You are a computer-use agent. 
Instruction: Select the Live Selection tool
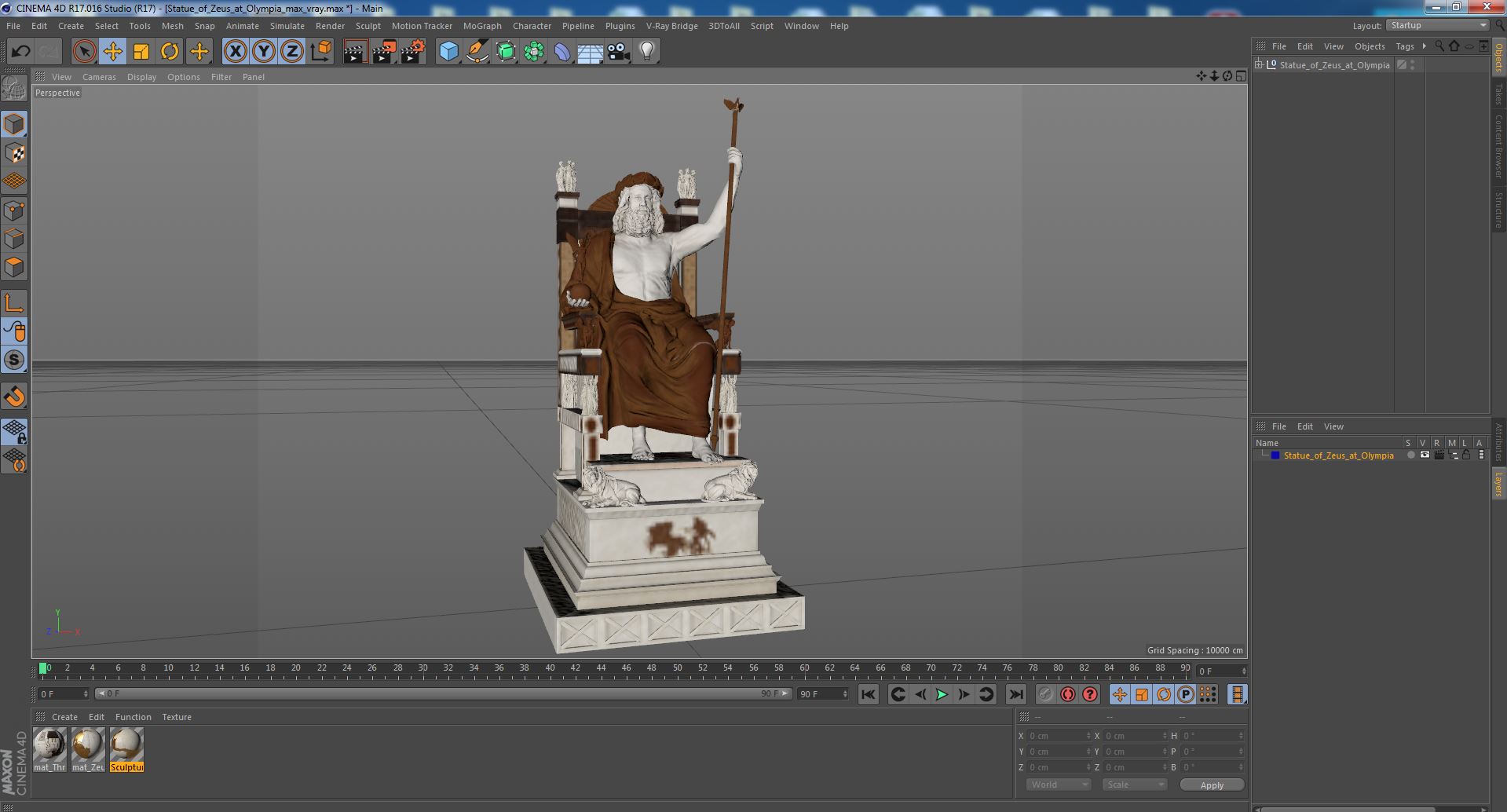pos(84,52)
